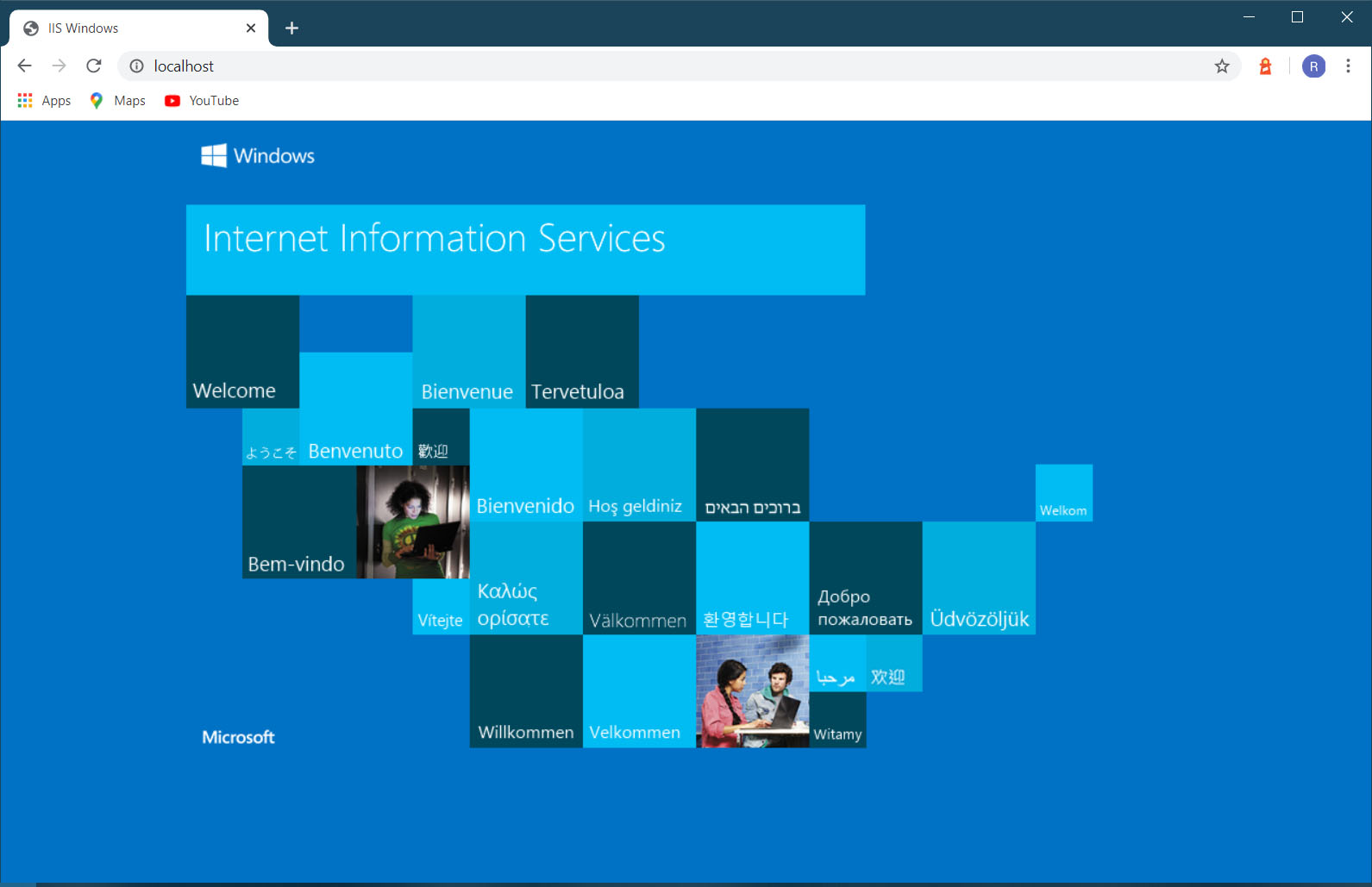Click the Vítejte tile
This screenshot has height=887, width=1372.
[441, 607]
